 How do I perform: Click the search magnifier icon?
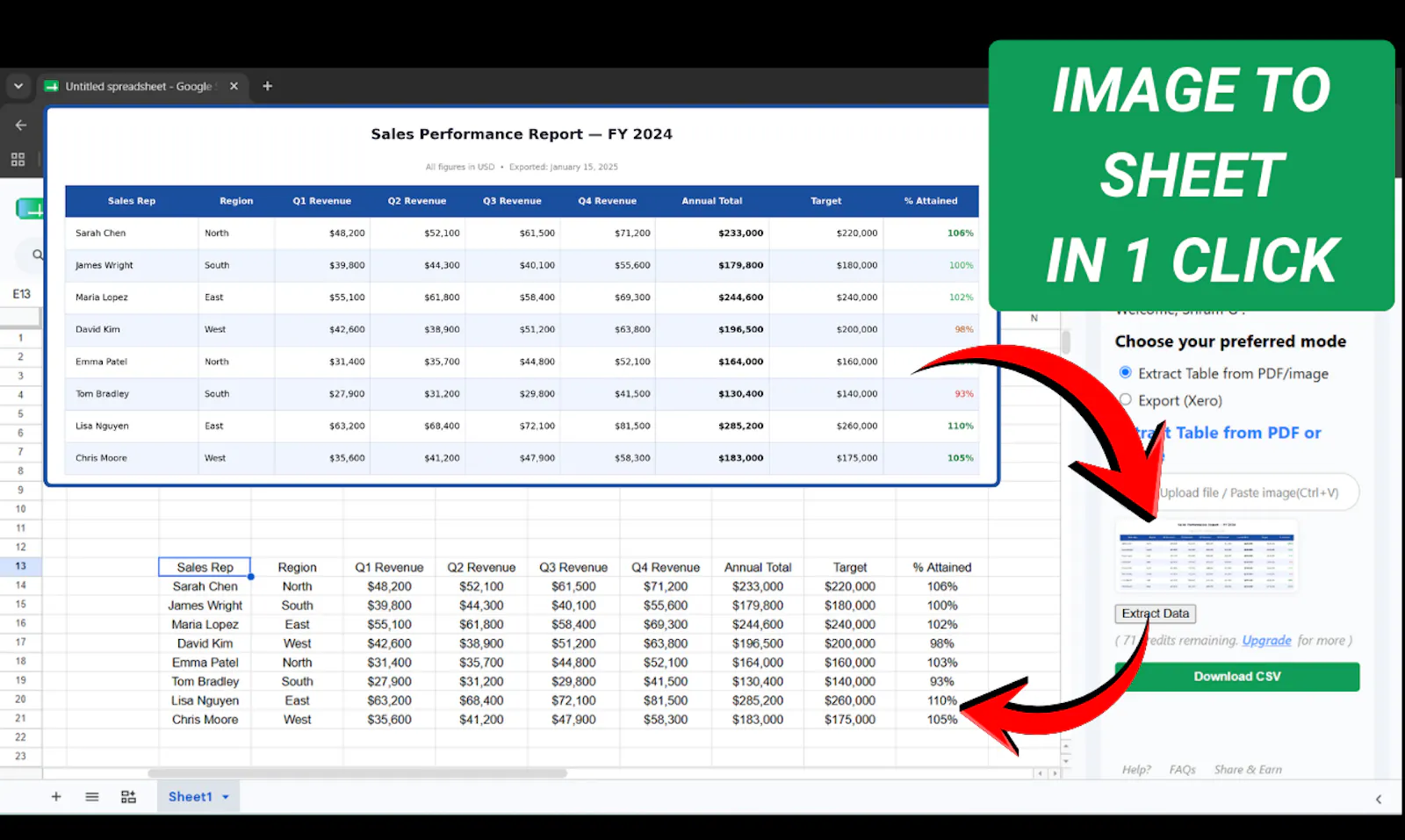[x=38, y=255]
